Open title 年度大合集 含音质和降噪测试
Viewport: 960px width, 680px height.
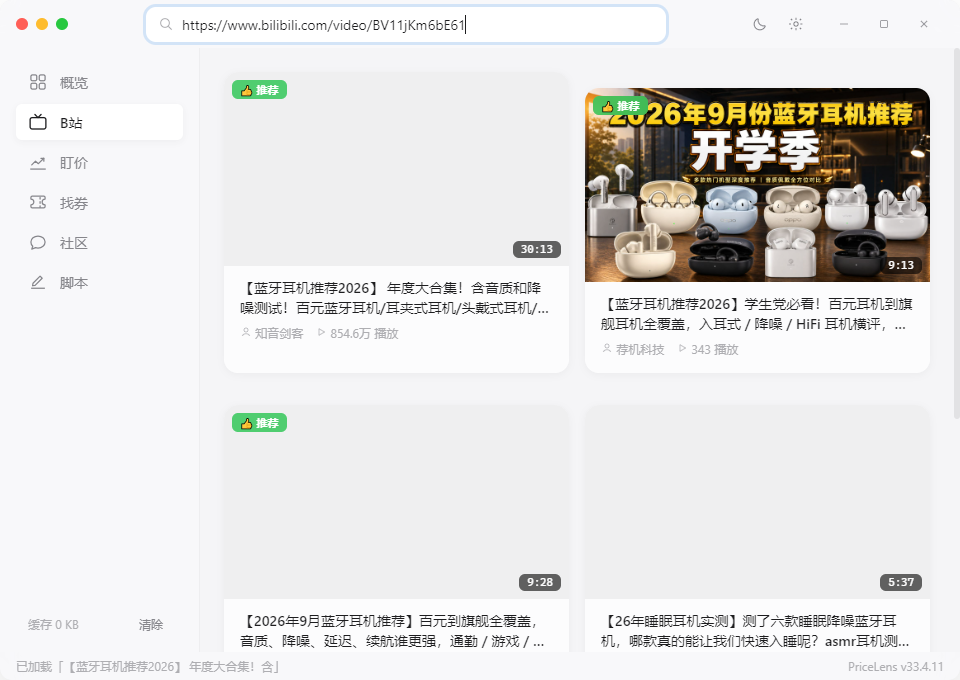(394, 298)
